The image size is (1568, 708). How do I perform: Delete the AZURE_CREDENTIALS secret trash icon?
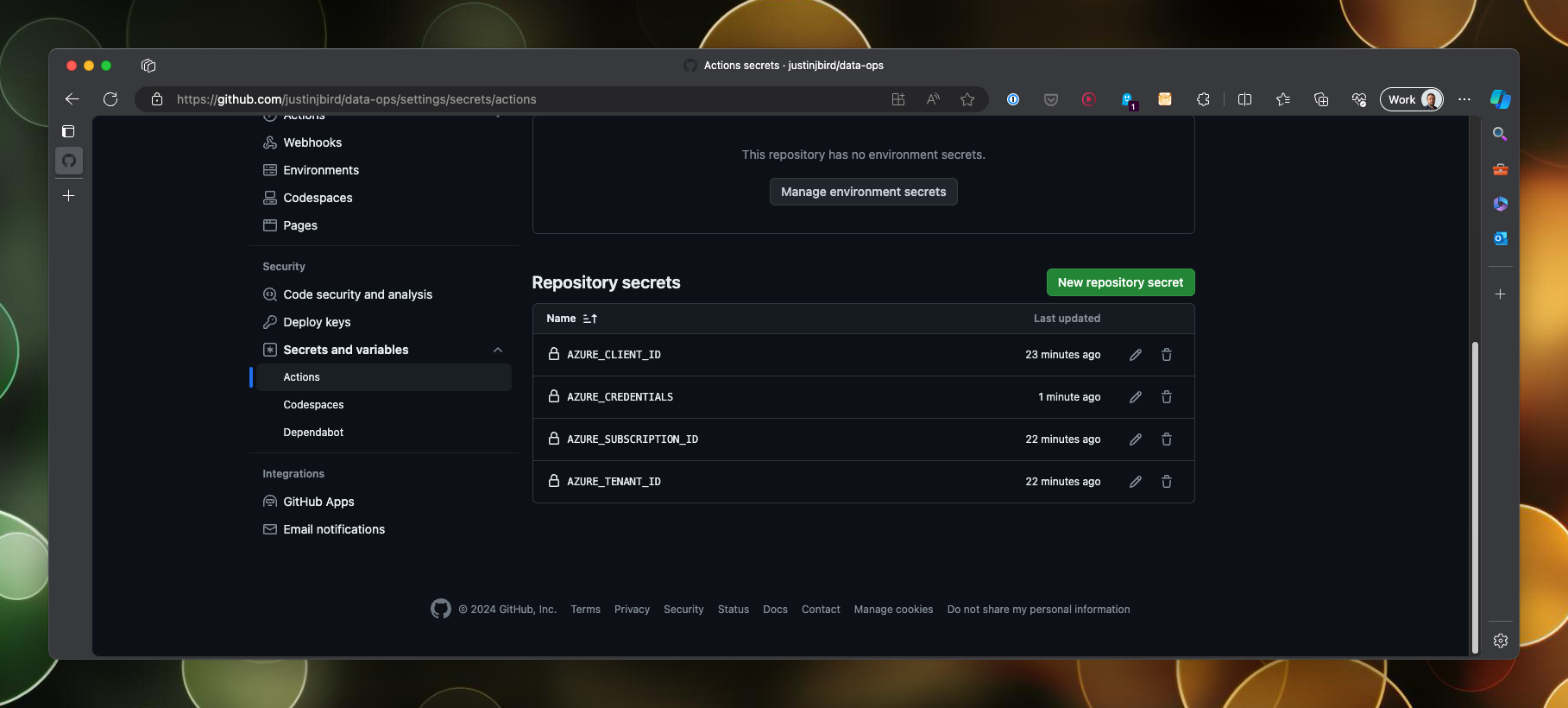coord(1167,397)
